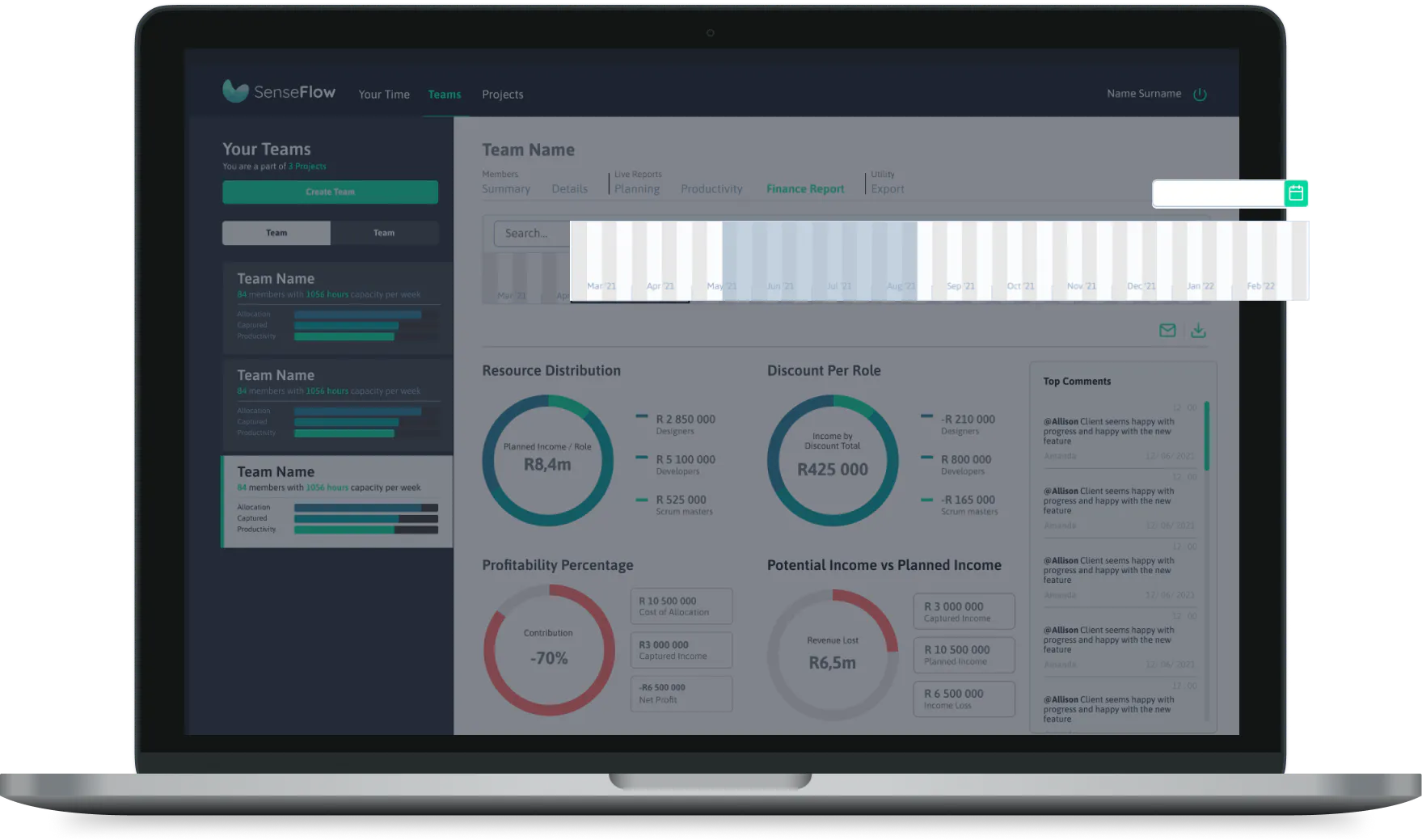The width and height of the screenshot is (1422, 840).
Task: Click the Search field
Action: (532, 234)
